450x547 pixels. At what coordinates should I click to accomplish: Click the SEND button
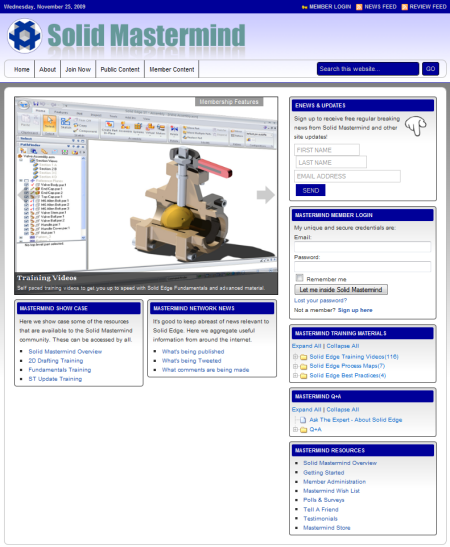pyautogui.click(x=310, y=190)
